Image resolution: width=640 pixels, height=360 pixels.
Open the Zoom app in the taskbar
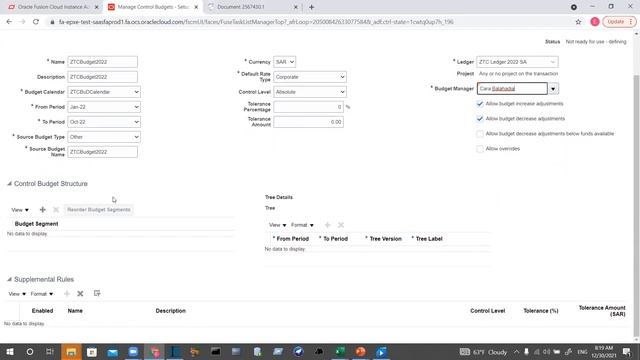133,351
